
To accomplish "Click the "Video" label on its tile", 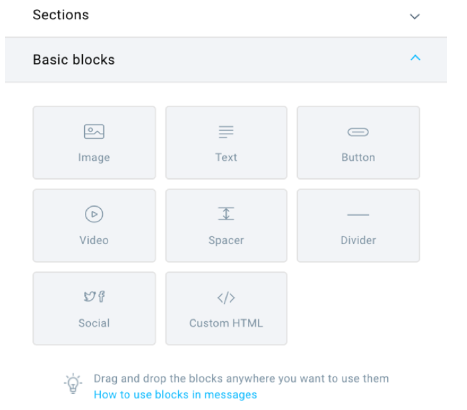I will click(94, 240).
